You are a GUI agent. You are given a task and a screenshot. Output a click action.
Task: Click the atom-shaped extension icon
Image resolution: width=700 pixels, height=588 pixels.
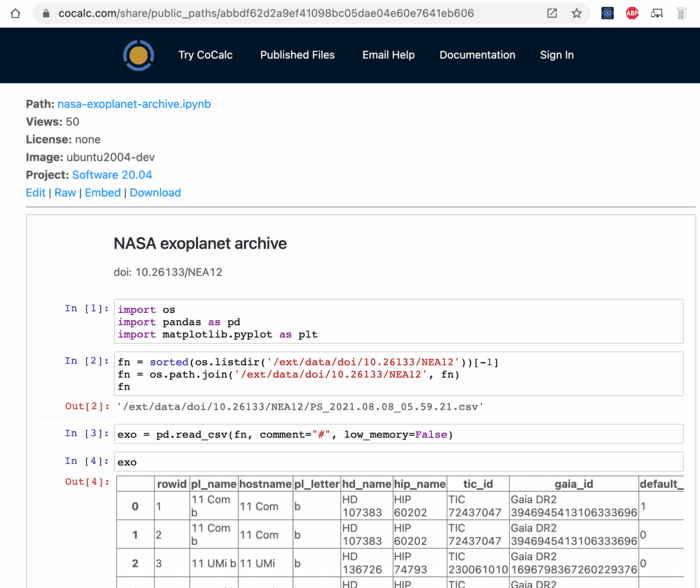[607, 14]
